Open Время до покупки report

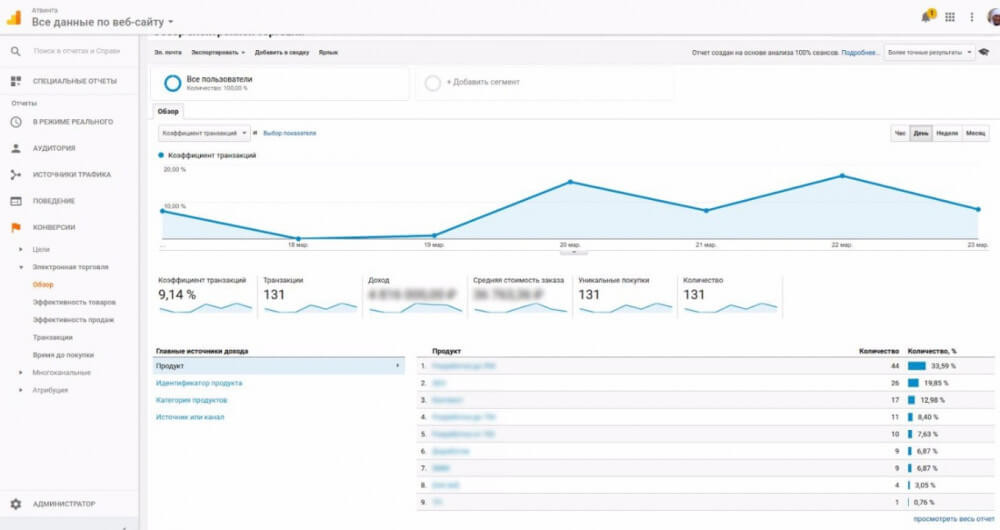[63, 355]
